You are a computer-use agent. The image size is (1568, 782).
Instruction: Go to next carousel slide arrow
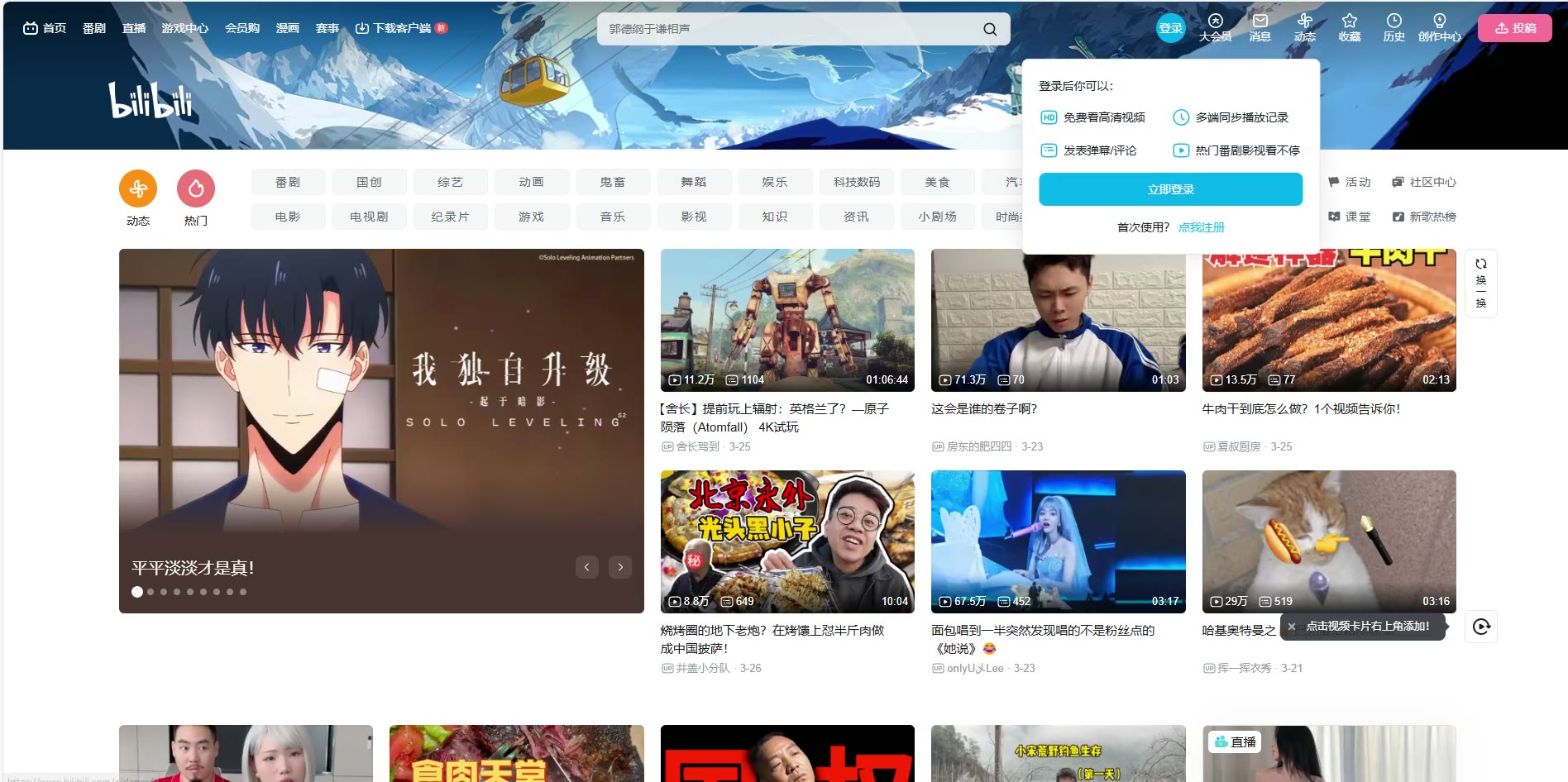pyautogui.click(x=620, y=567)
